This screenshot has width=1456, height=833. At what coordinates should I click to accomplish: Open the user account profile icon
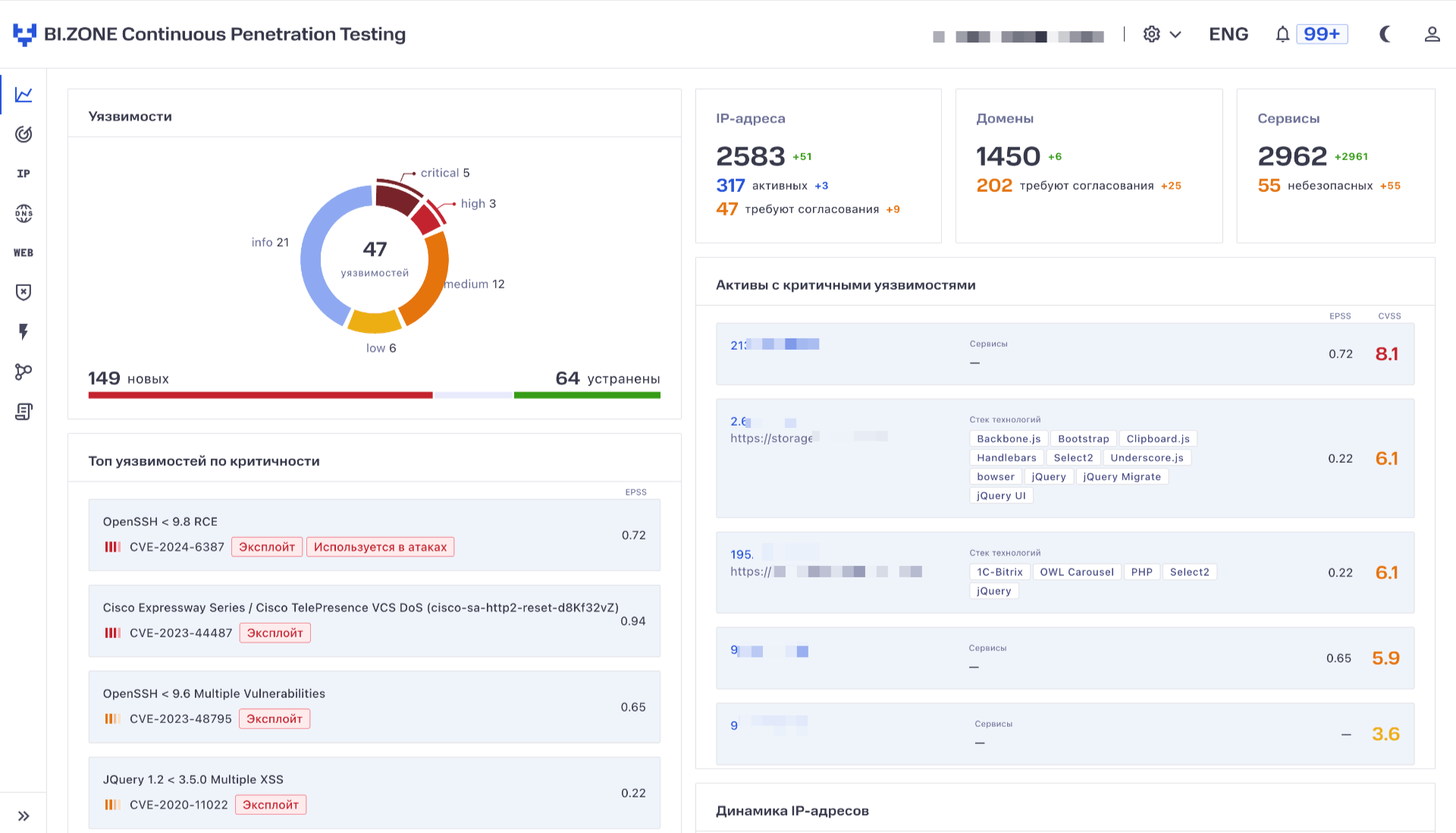[1432, 34]
